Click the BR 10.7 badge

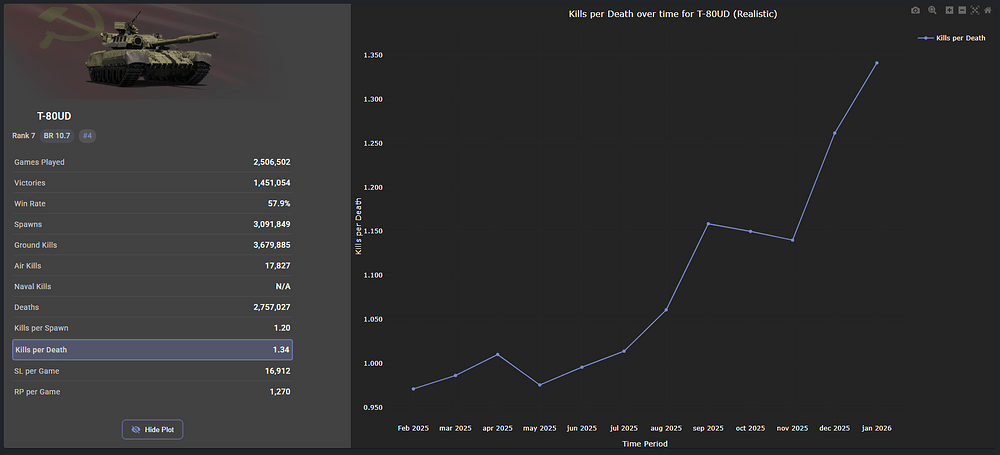coord(57,135)
